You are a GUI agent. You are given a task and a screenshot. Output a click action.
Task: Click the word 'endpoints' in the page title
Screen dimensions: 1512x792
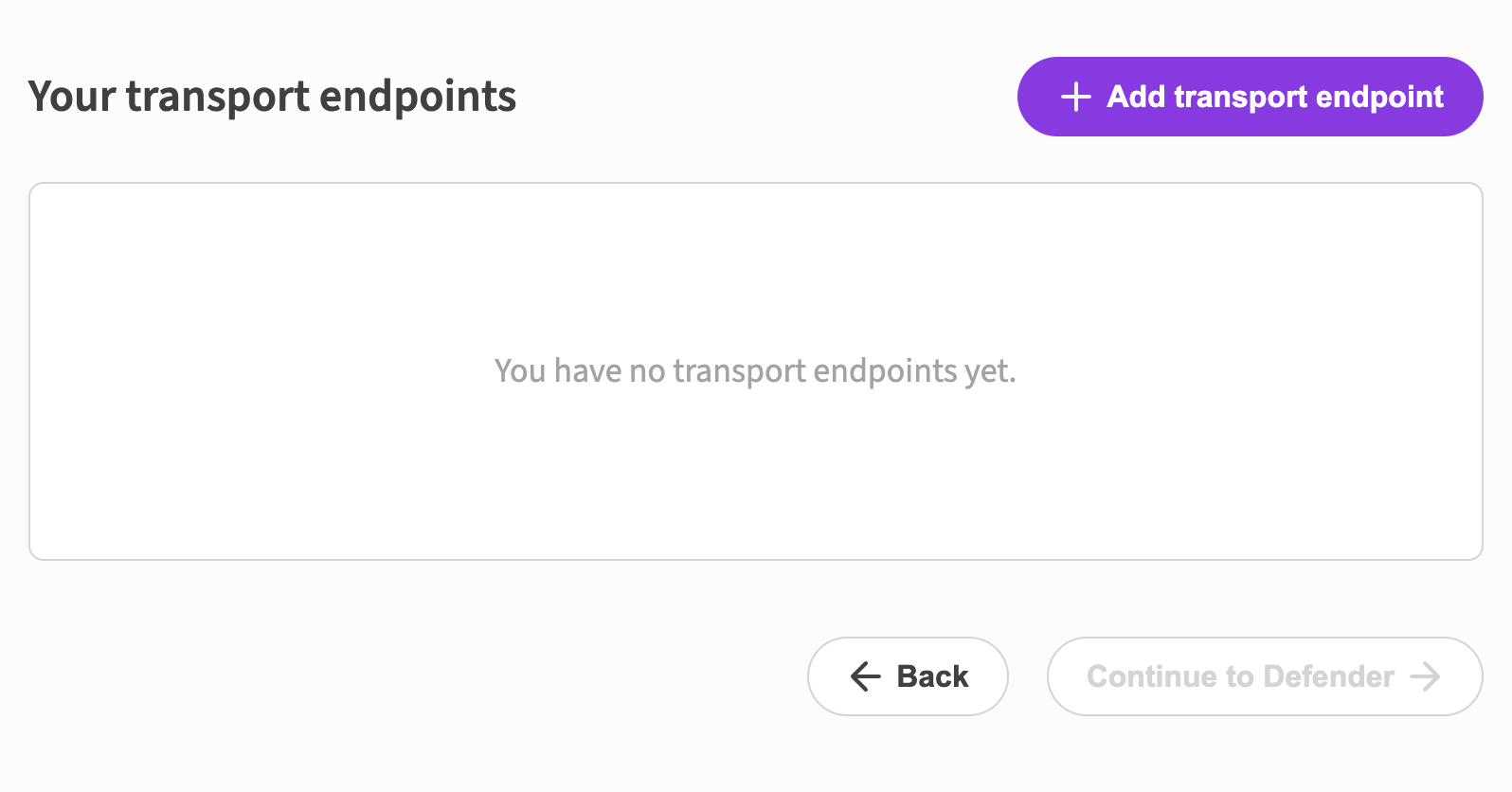pos(418,97)
